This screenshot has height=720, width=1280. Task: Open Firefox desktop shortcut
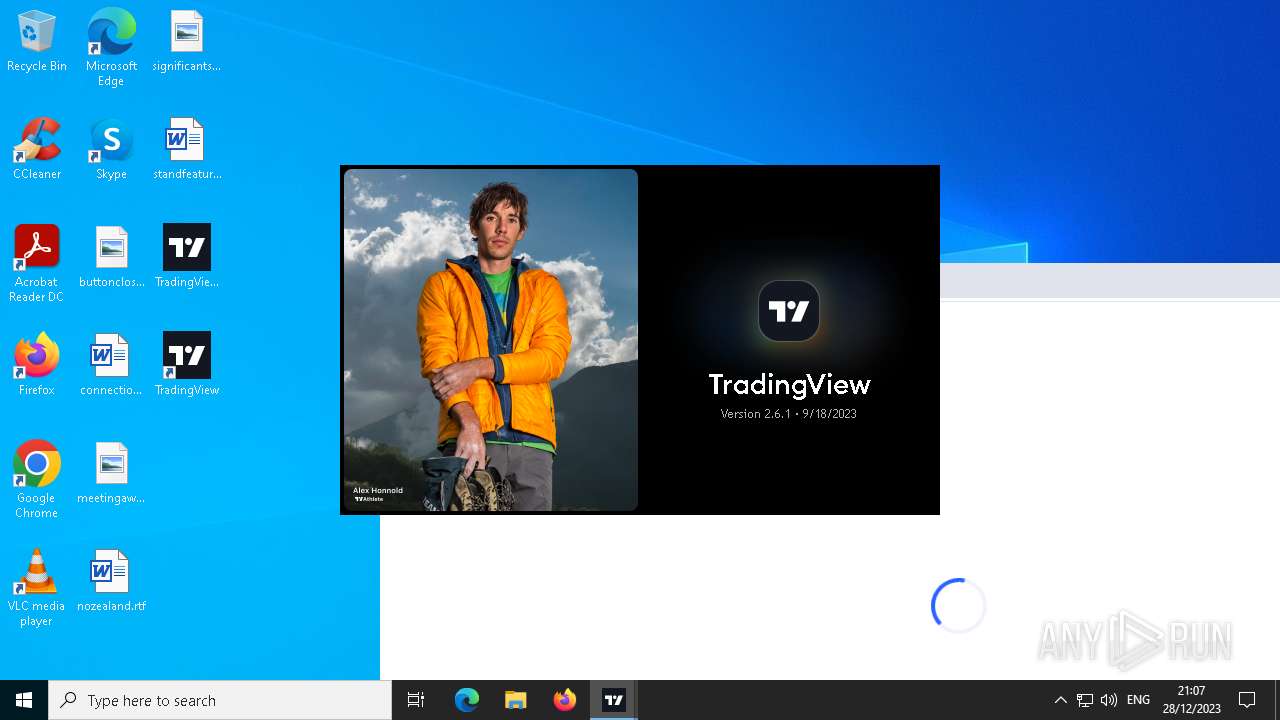click(37, 365)
